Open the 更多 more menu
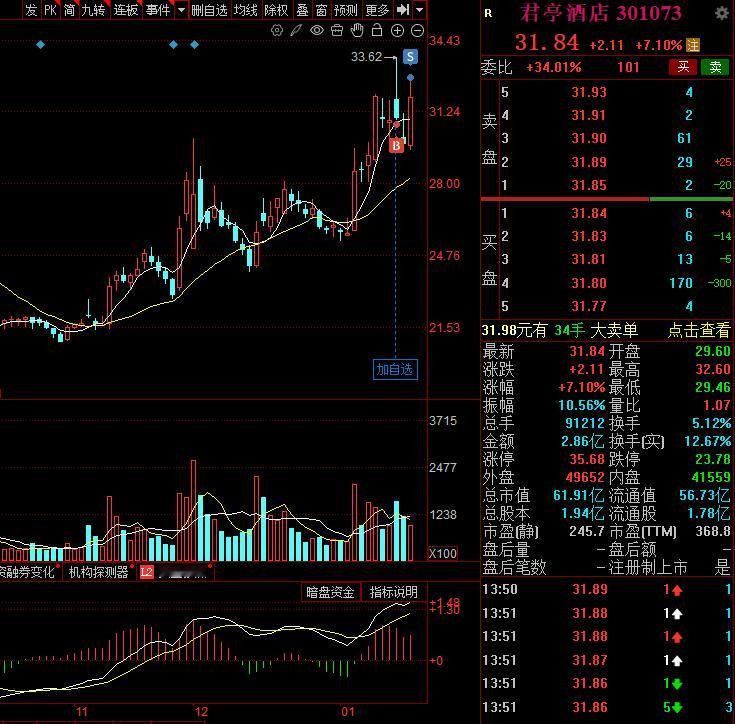 click(x=377, y=9)
